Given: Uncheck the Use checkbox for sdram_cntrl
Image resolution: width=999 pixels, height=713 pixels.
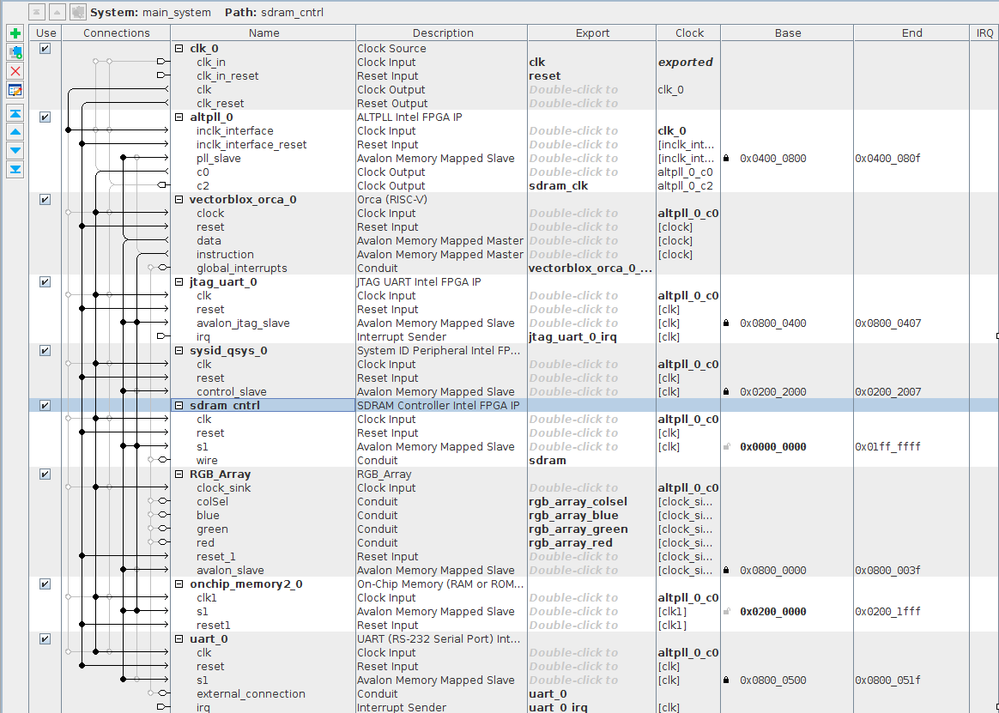Looking at the screenshot, I should (x=45, y=405).
